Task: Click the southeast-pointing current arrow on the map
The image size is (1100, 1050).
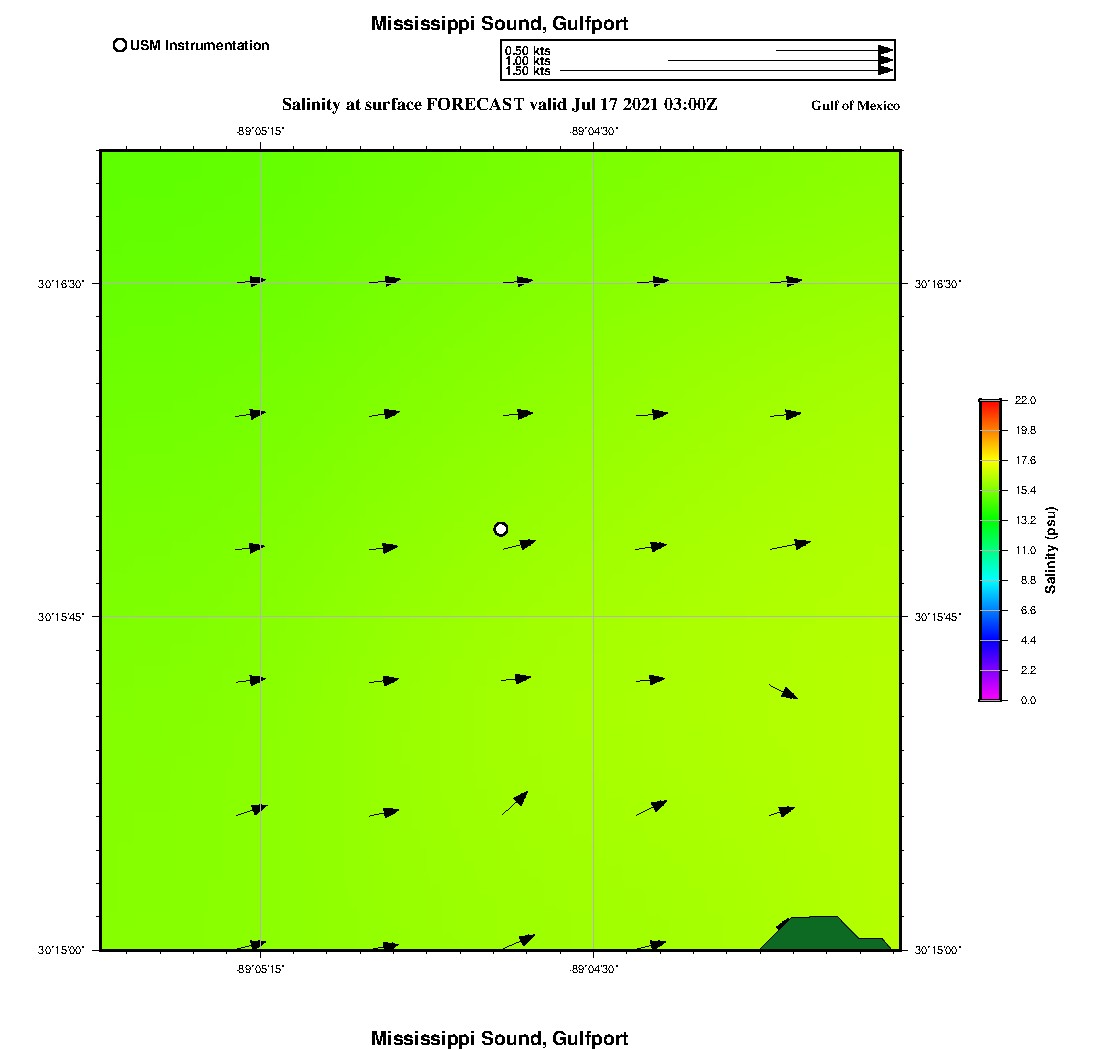Action: (x=783, y=691)
